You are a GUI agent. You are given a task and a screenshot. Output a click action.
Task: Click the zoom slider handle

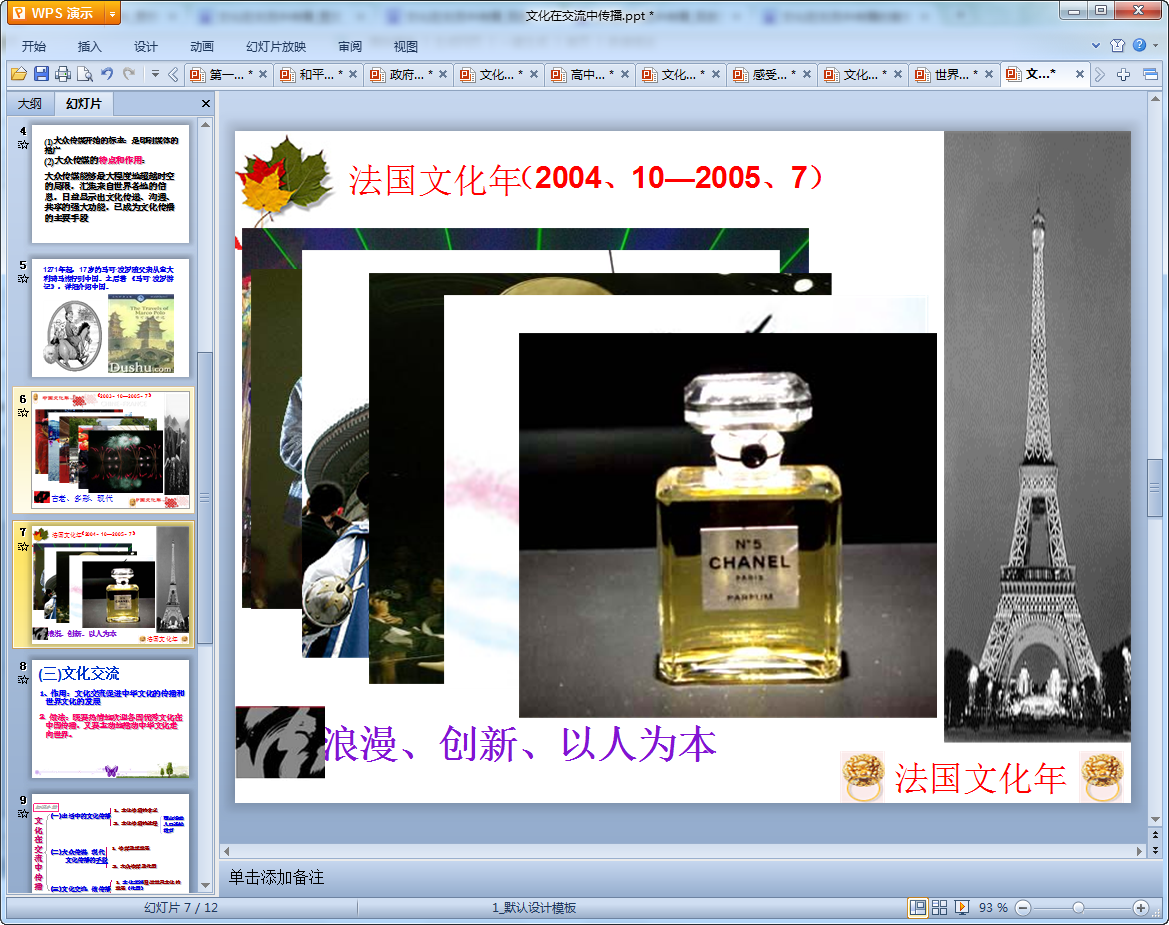click(x=1078, y=908)
